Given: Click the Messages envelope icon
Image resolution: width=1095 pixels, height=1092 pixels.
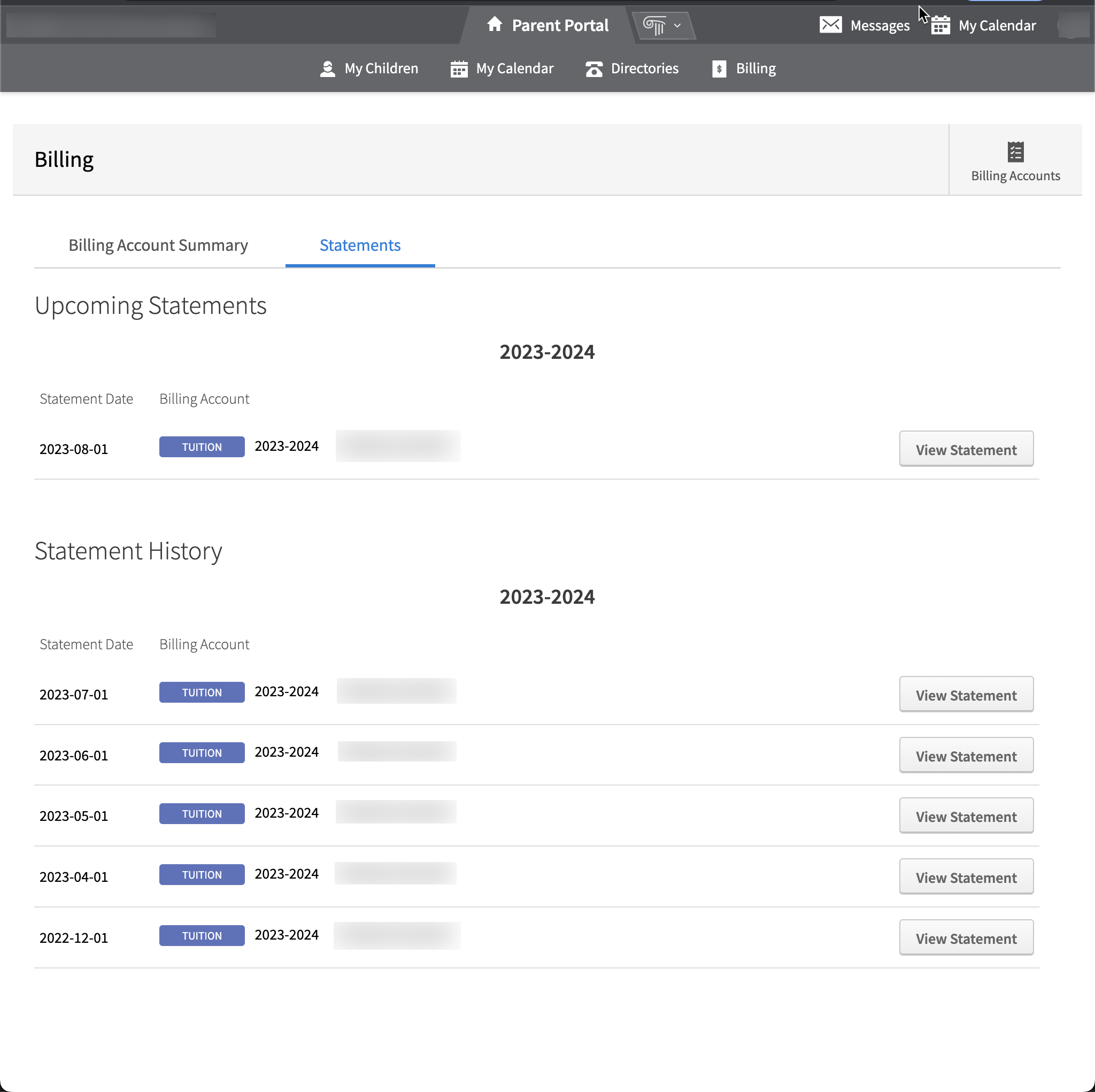Looking at the screenshot, I should point(830,25).
